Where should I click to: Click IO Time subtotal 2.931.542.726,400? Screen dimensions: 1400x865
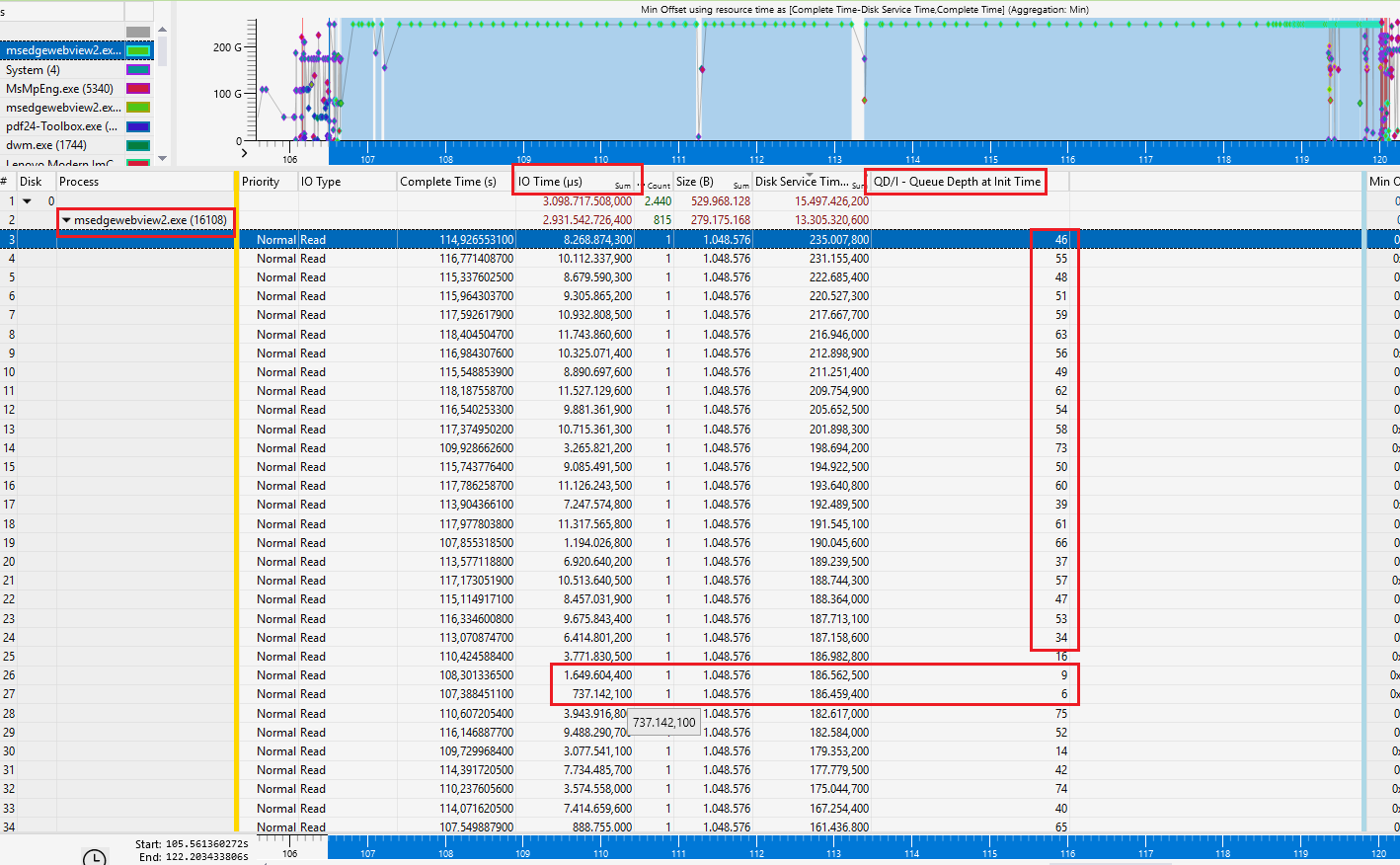(x=587, y=220)
